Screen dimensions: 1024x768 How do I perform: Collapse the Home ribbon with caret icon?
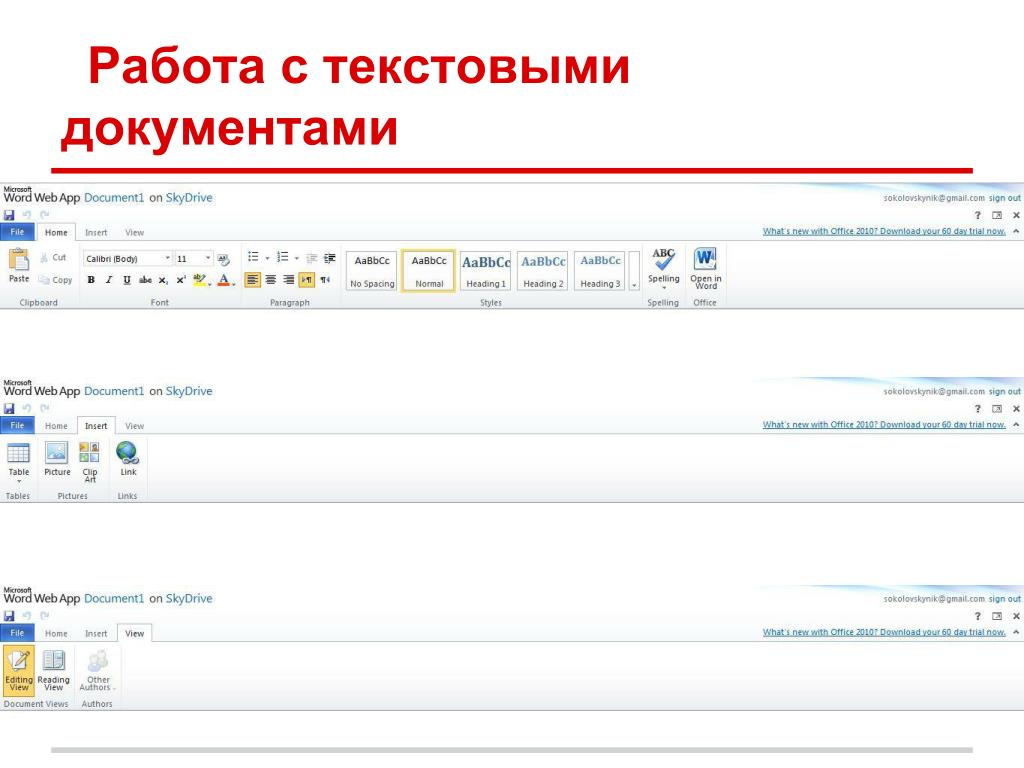coord(1016,231)
